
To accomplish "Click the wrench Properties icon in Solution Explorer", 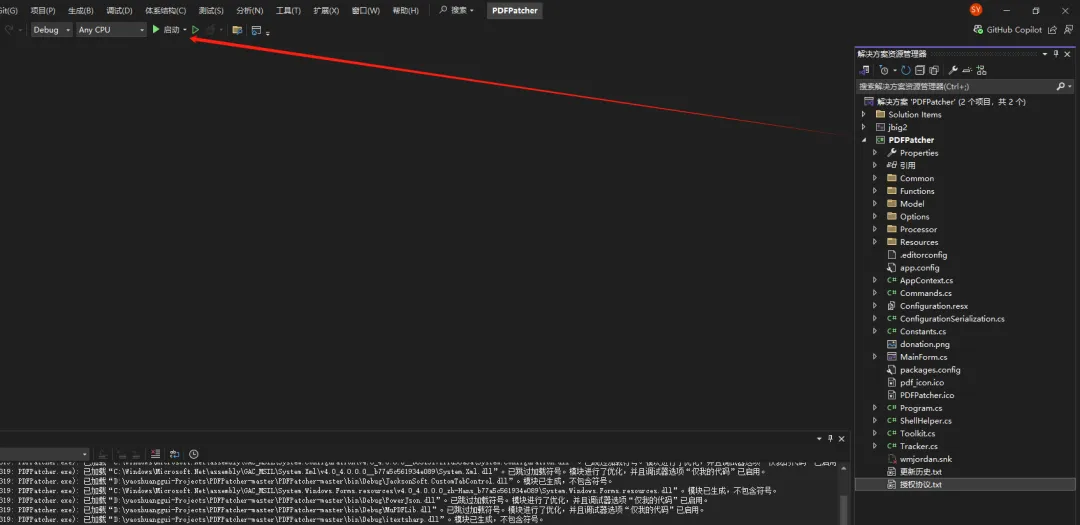I will pyautogui.click(x=953, y=70).
